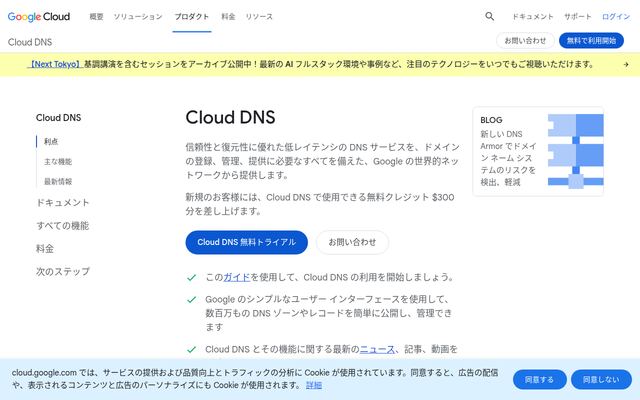Jump to the 最新情報 section in the sidebar
Viewport: 640px width, 400px height.
click(x=58, y=182)
